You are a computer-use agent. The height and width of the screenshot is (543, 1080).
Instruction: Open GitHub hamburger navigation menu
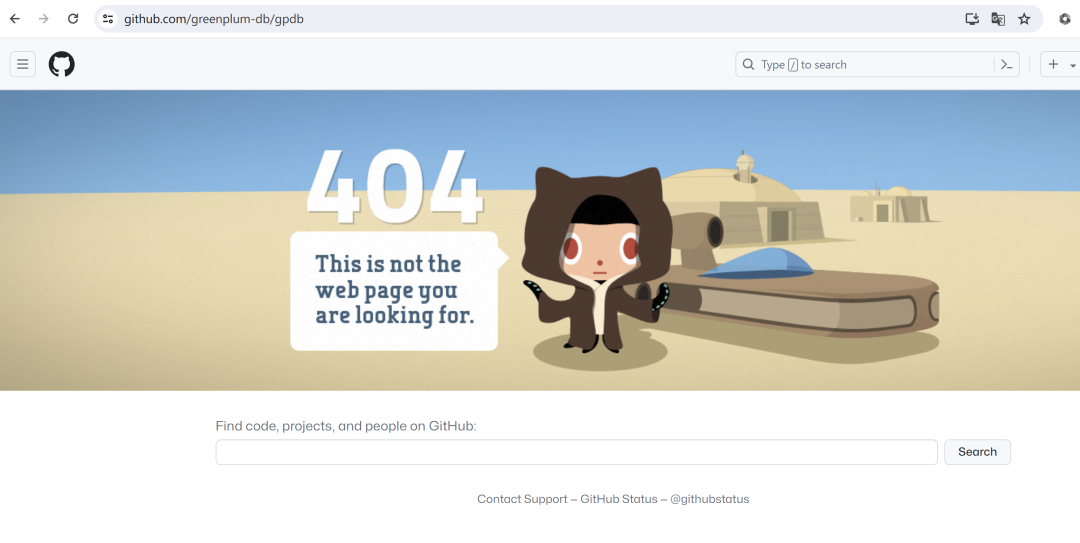[23, 64]
